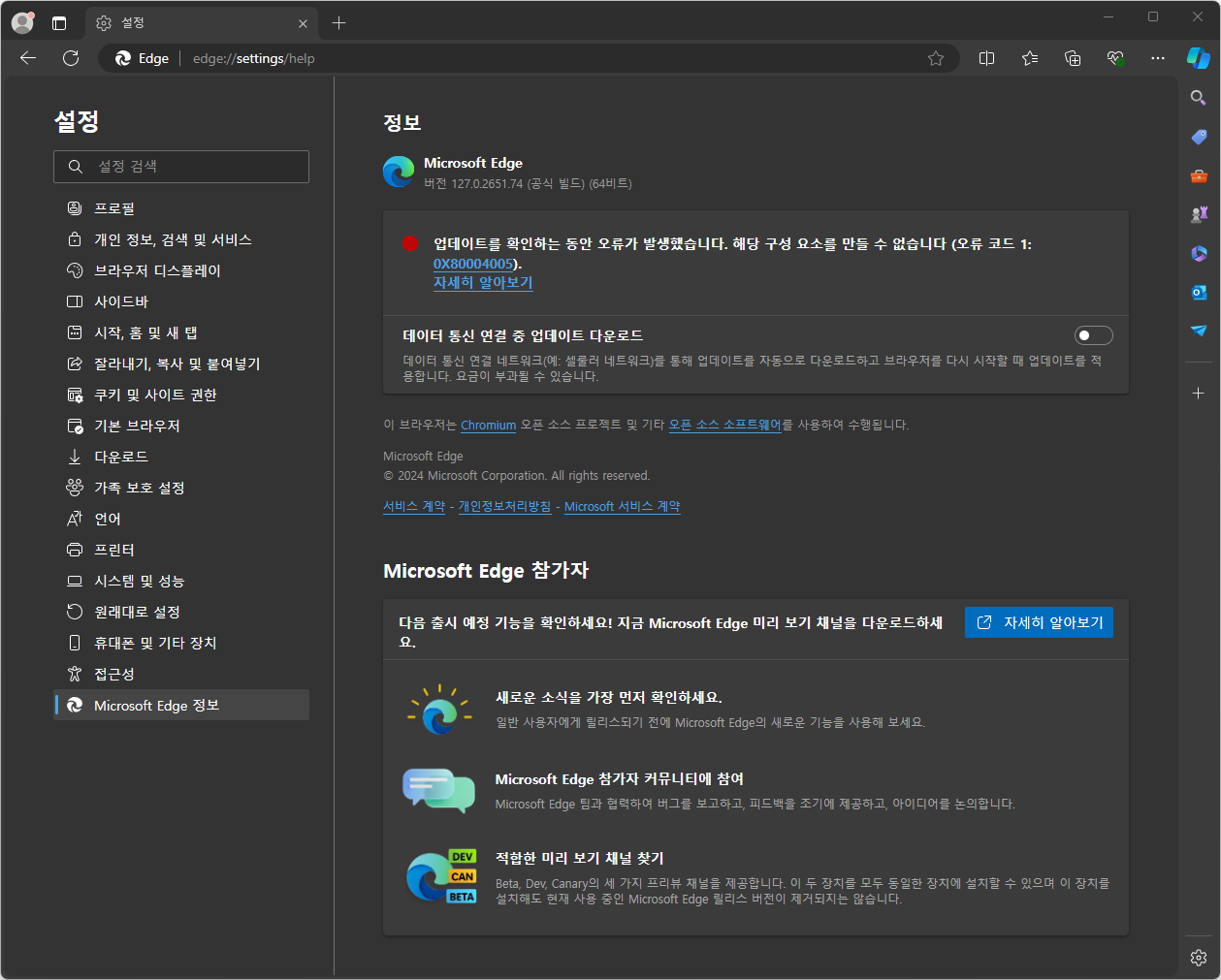Viewport: 1221px width, 980px height.
Task: Open 언어 settings section
Action: point(182,519)
